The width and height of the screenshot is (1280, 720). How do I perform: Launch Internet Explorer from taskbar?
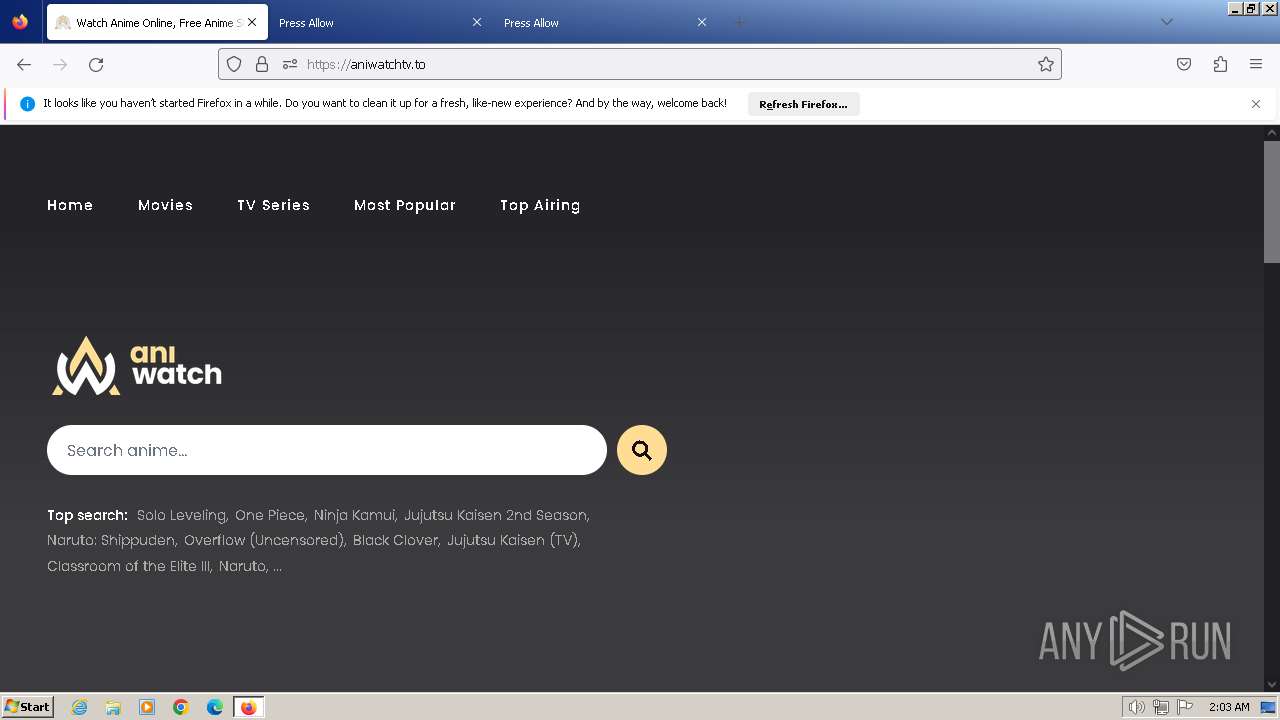coord(79,707)
